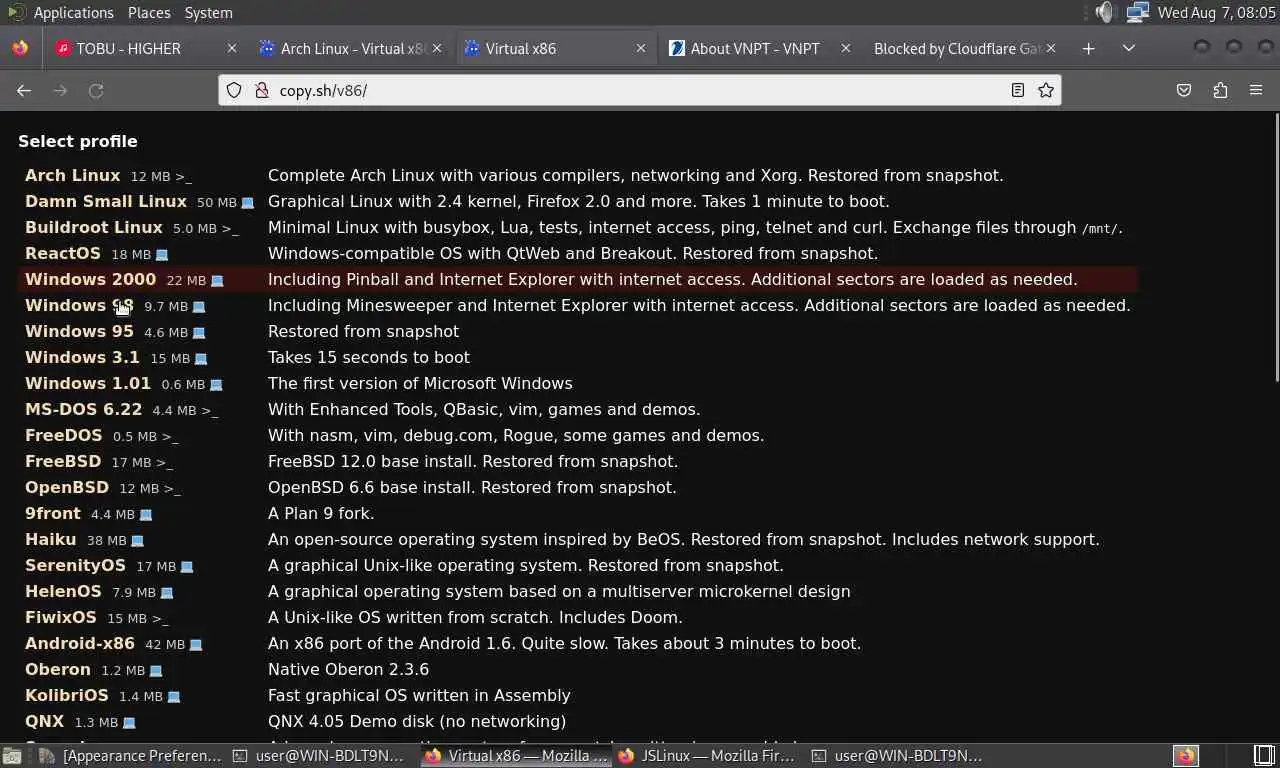The image size is (1280, 768).
Task: Reload the current page
Action: [x=96, y=90]
